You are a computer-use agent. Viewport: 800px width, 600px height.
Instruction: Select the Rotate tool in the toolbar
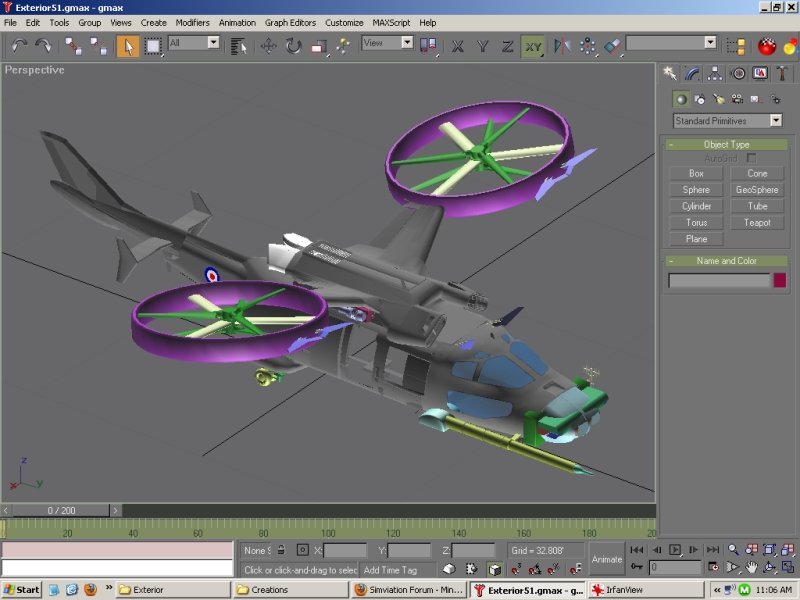point(294,45)
